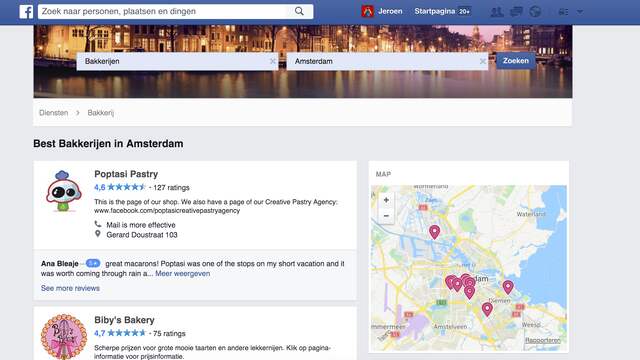Click the search magnifier icon
640x360 pixels.
299,11
